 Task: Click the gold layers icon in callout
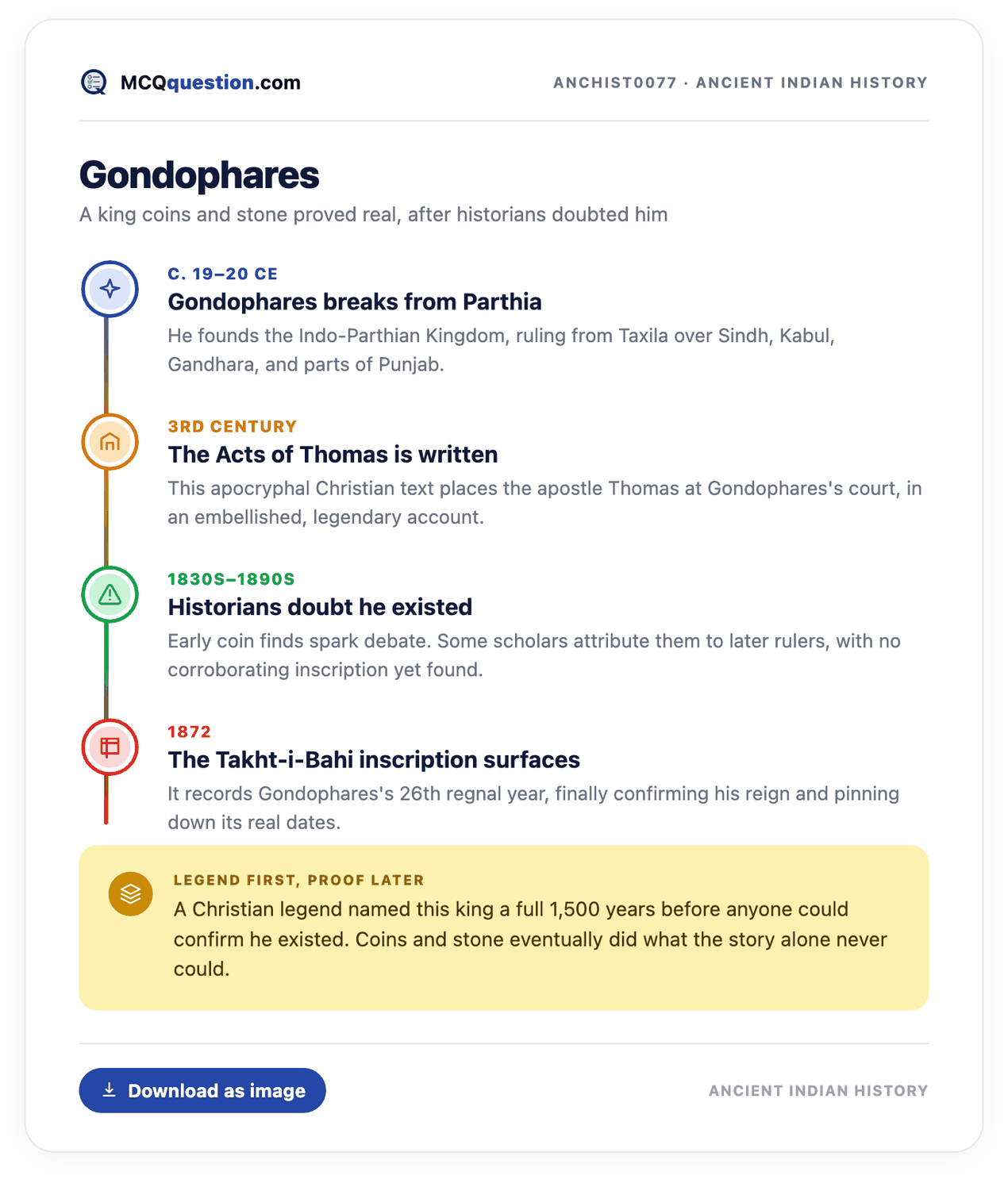point(131,894)
